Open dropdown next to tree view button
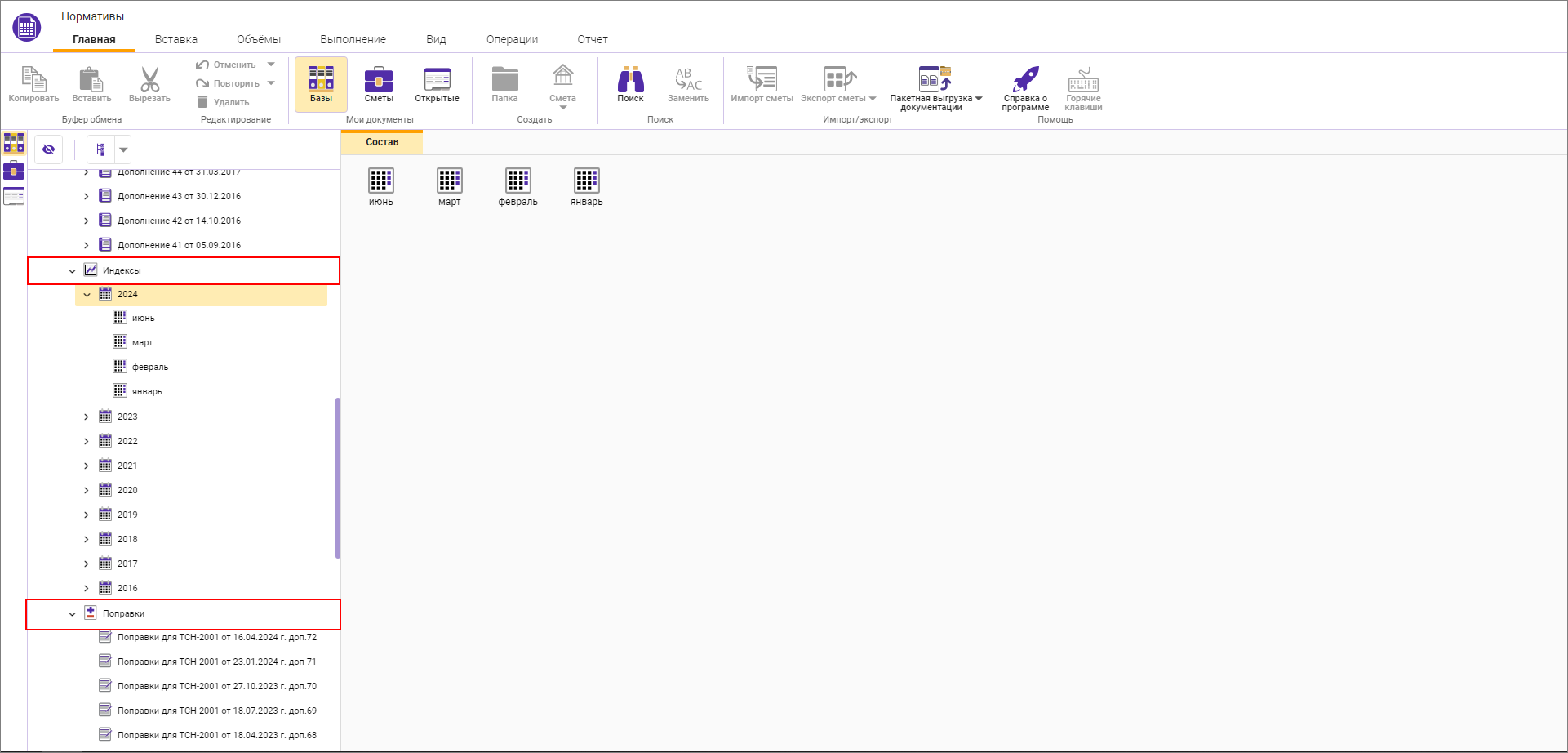Image resolution: width=1568 pixels, height=753 pixels. click(x=123, y=149)
